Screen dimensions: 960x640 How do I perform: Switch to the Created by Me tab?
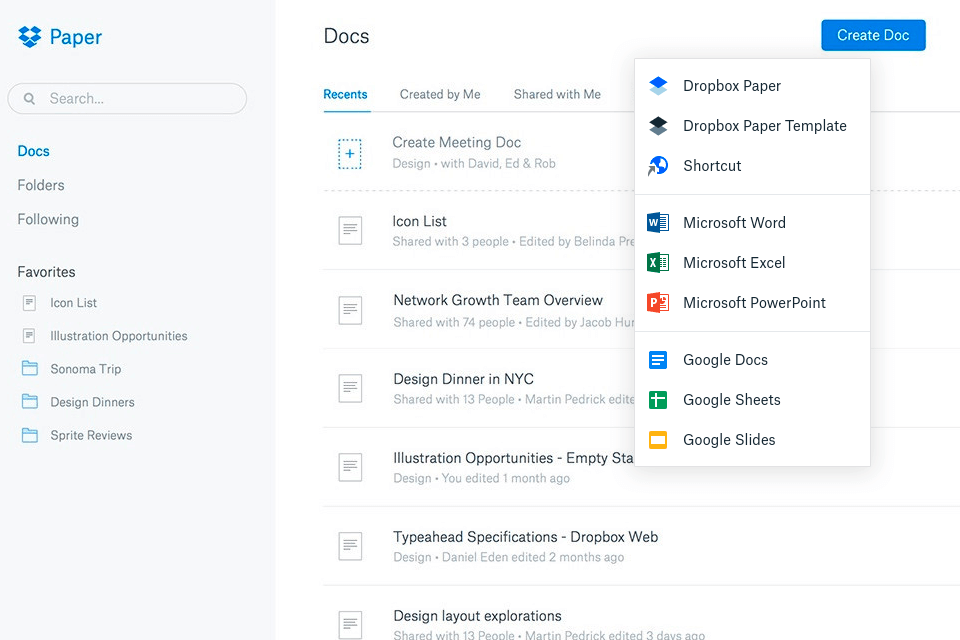(x=440, y=94)
